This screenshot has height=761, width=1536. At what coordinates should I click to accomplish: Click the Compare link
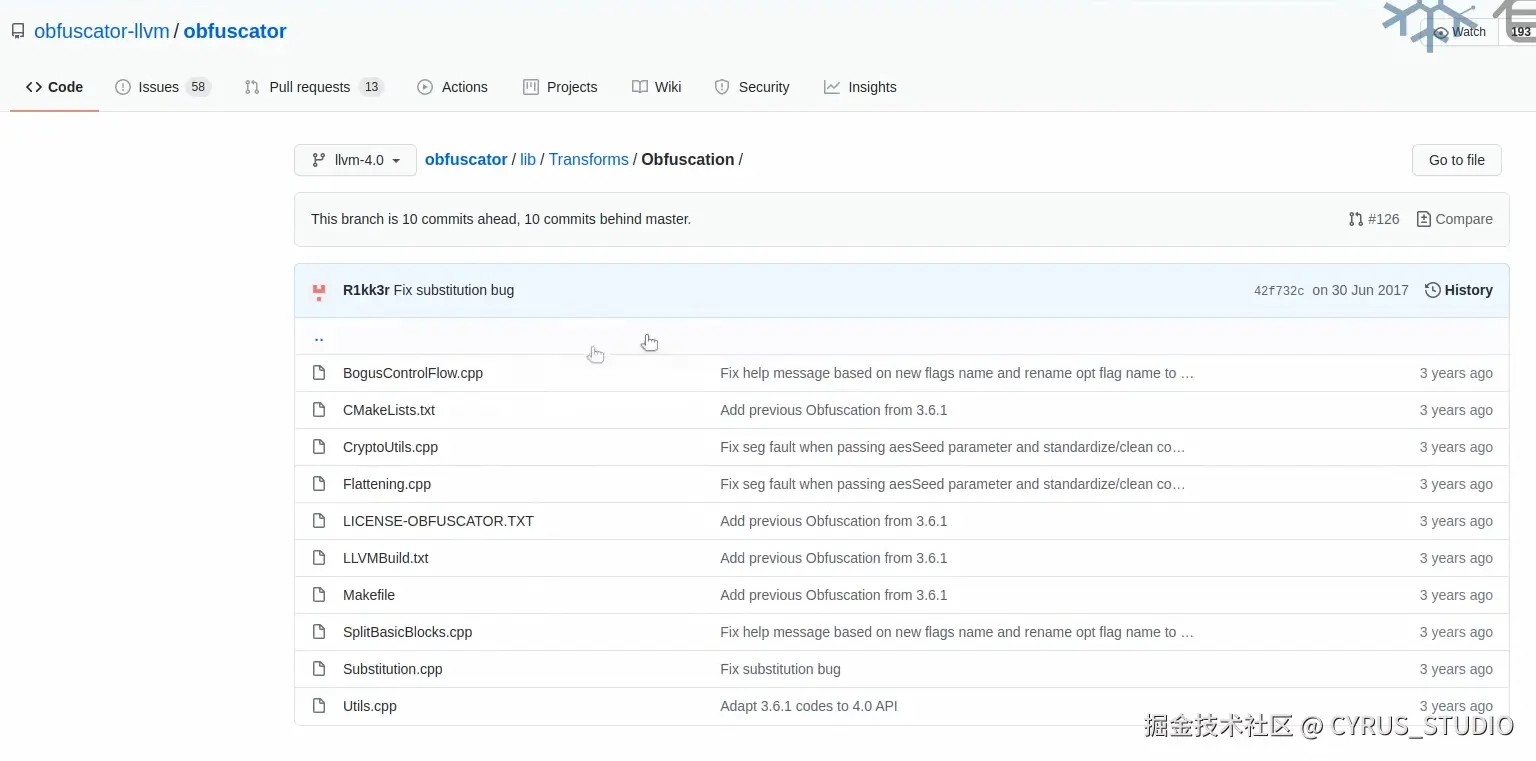[x=1454, y=219]
